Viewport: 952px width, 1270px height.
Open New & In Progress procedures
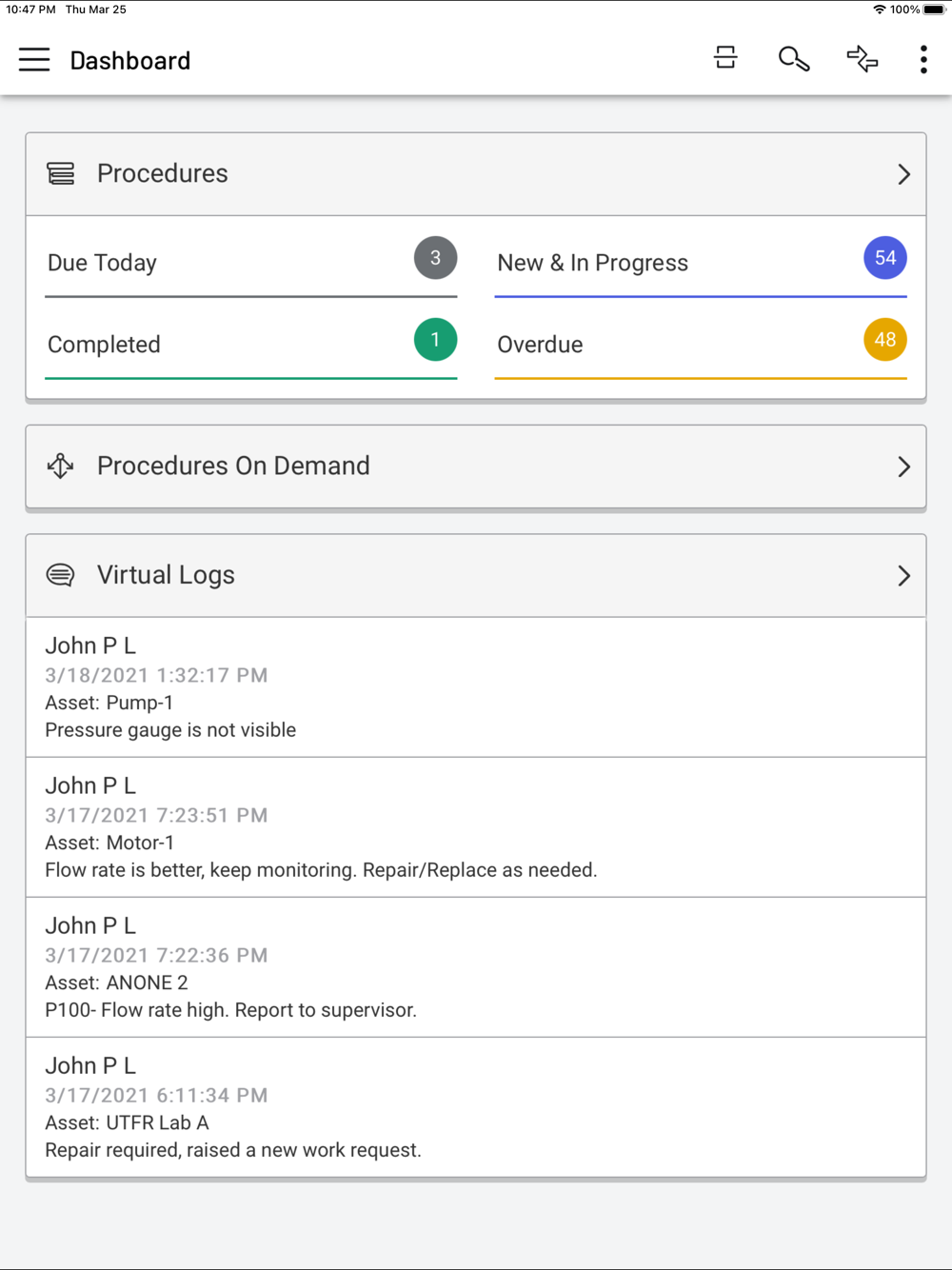coord(666,263)
